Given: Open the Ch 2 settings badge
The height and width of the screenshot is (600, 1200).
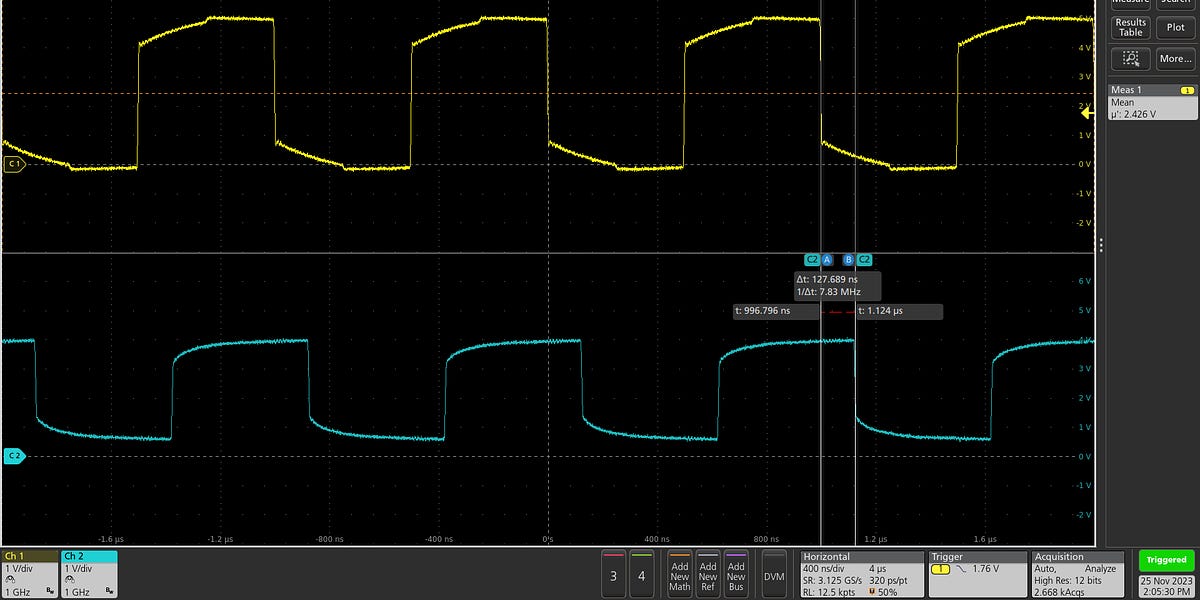Looking at the screenshot, I should (x=89, y=574).
